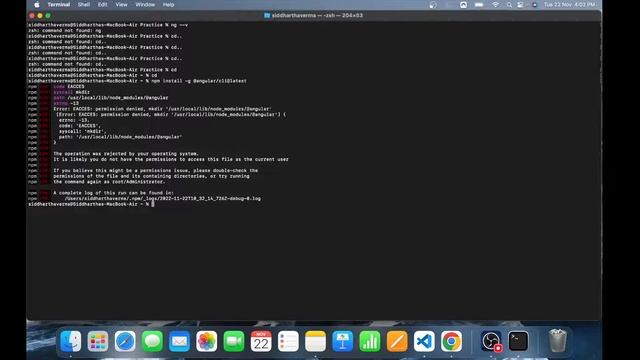
Task: Open the Help menu
Action: [169, 5]
